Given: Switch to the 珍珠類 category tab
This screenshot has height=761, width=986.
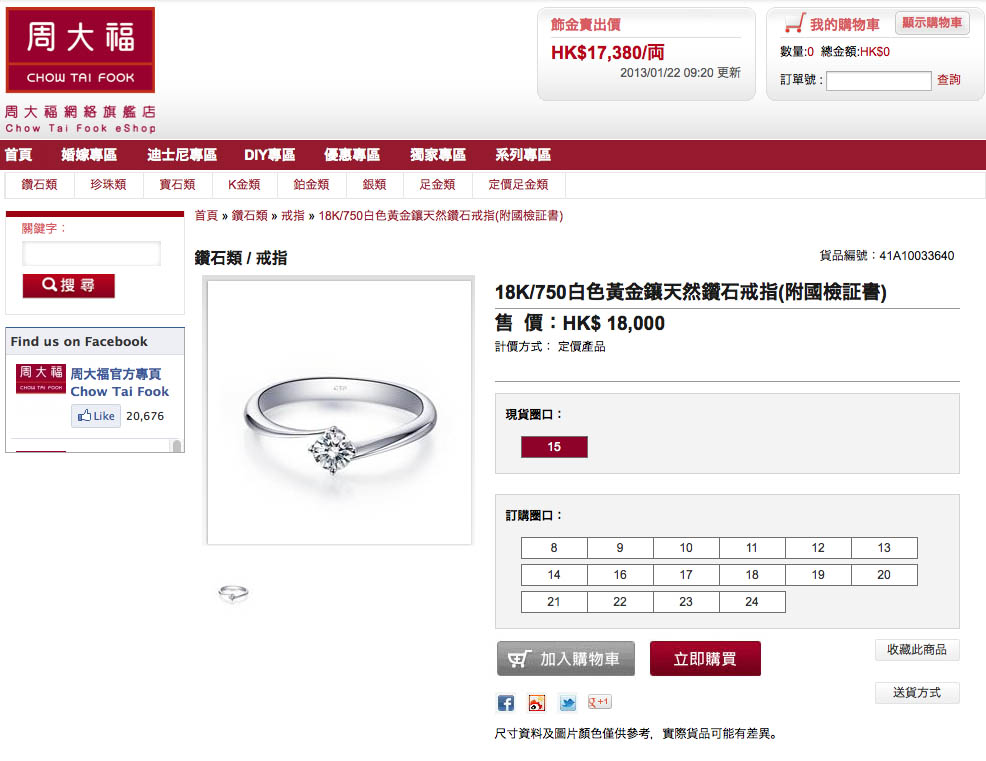Looking at the screenshot, I should 108,184.
